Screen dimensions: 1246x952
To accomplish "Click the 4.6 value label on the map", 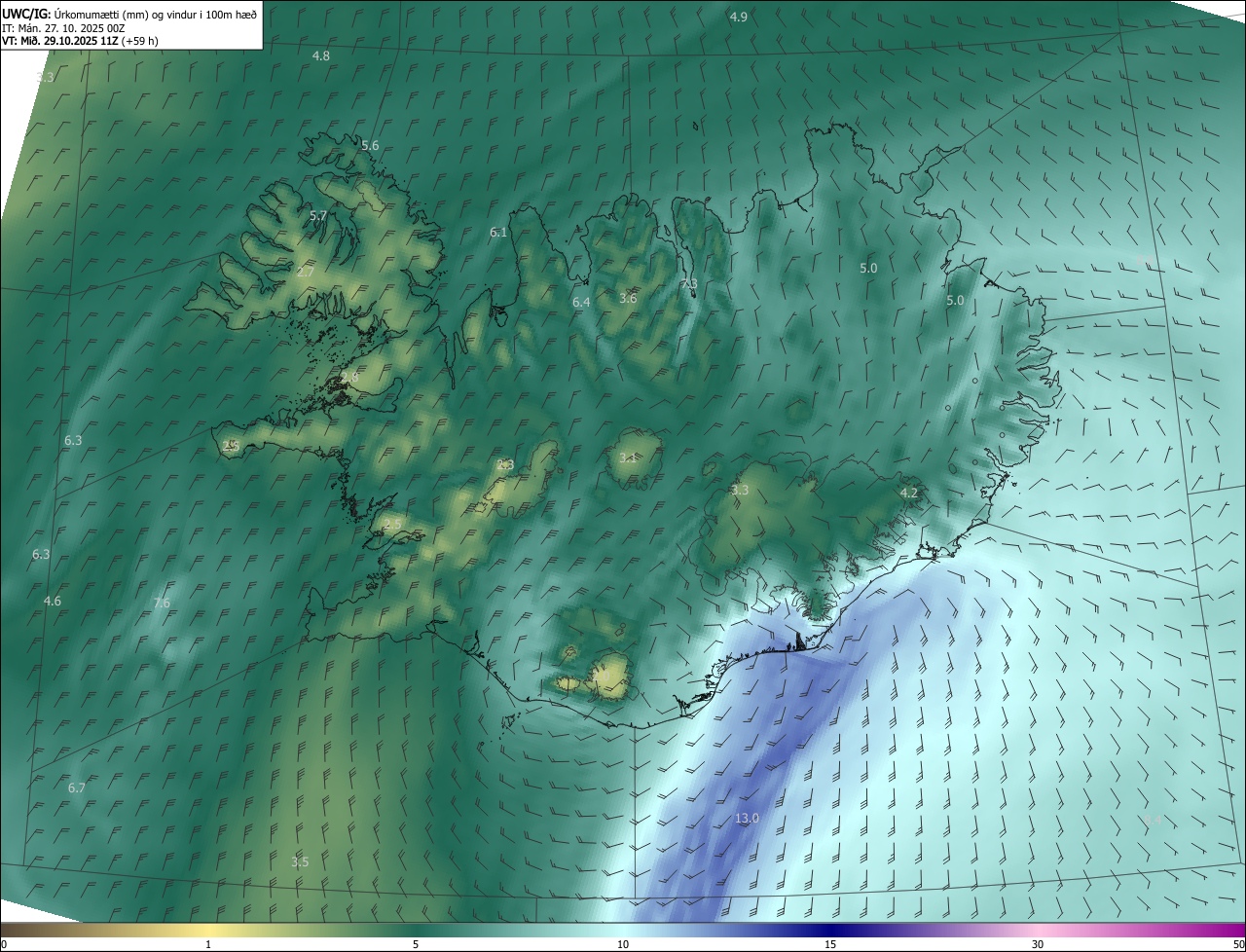I will (x=53, y=602).
